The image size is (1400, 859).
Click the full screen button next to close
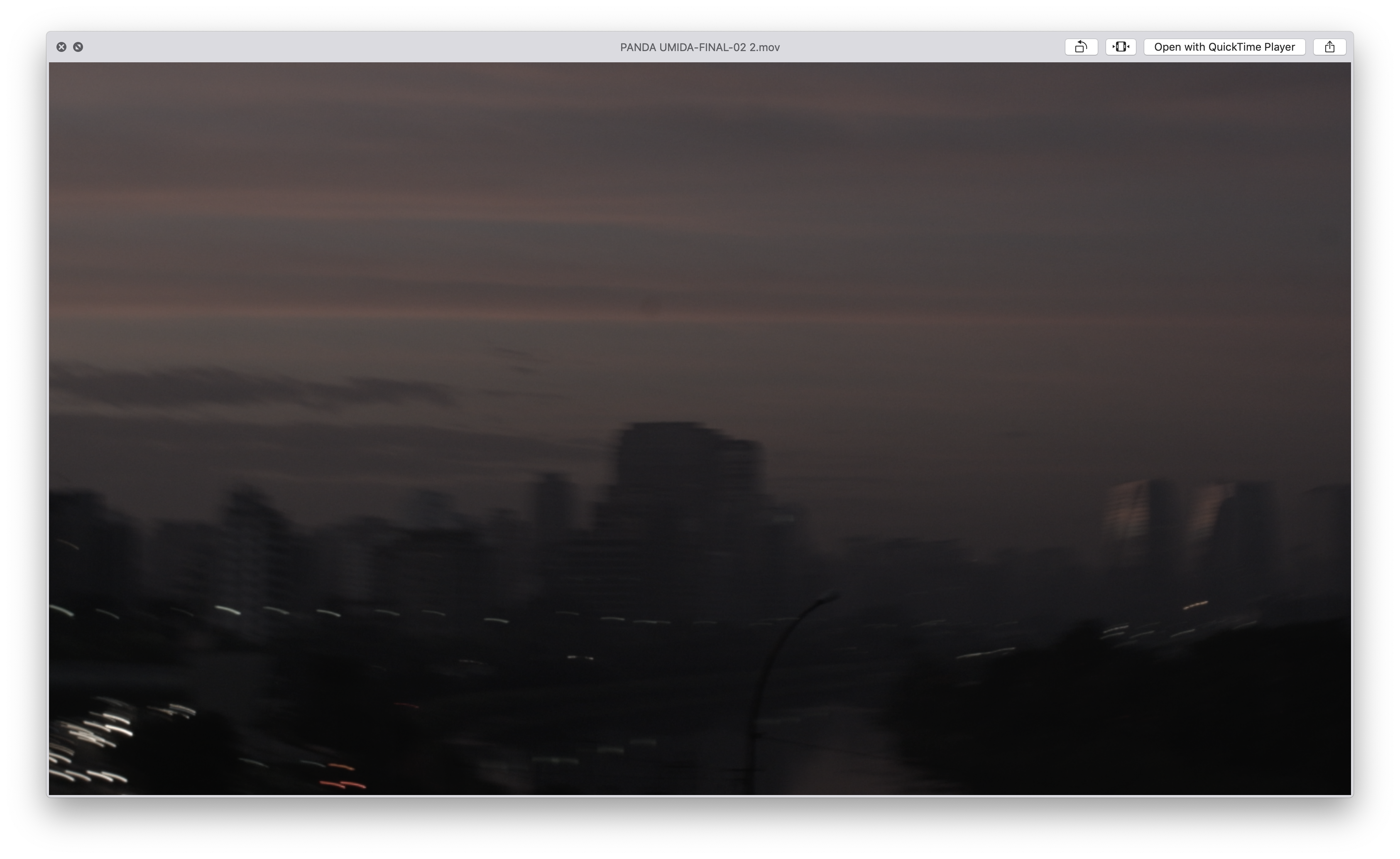click(x=78, y=47)
